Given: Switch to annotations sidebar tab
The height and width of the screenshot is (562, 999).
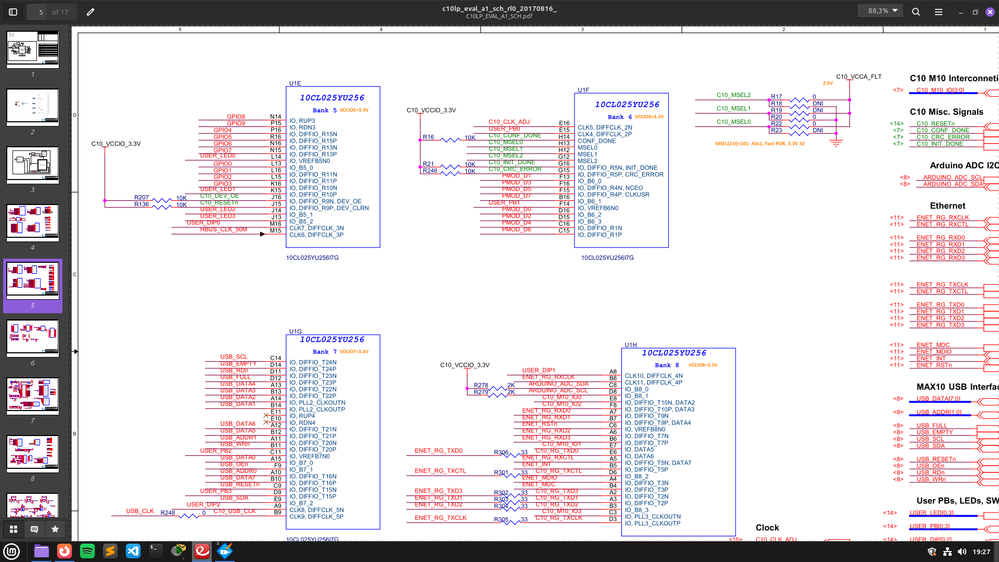Looking at the screenshot, I should pos(34,529).
